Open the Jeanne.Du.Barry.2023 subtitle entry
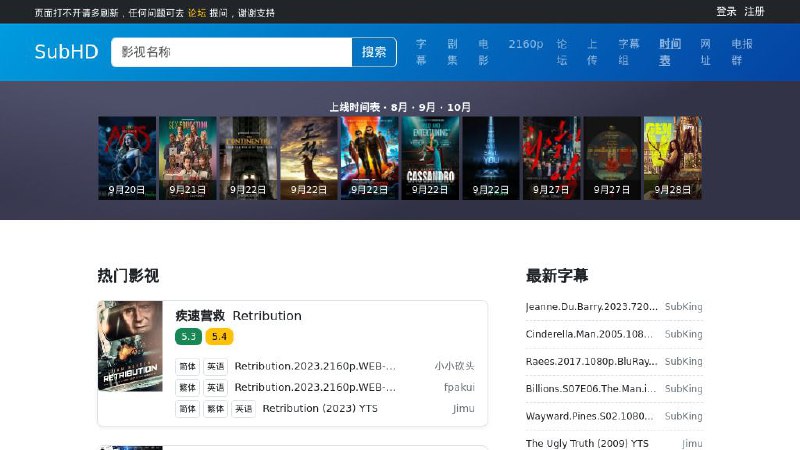This screenshot has width=800, height=450. 592,307
